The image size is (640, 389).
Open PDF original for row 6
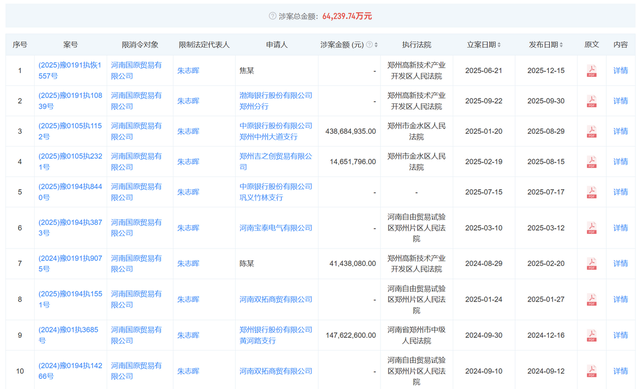[591, 228]
